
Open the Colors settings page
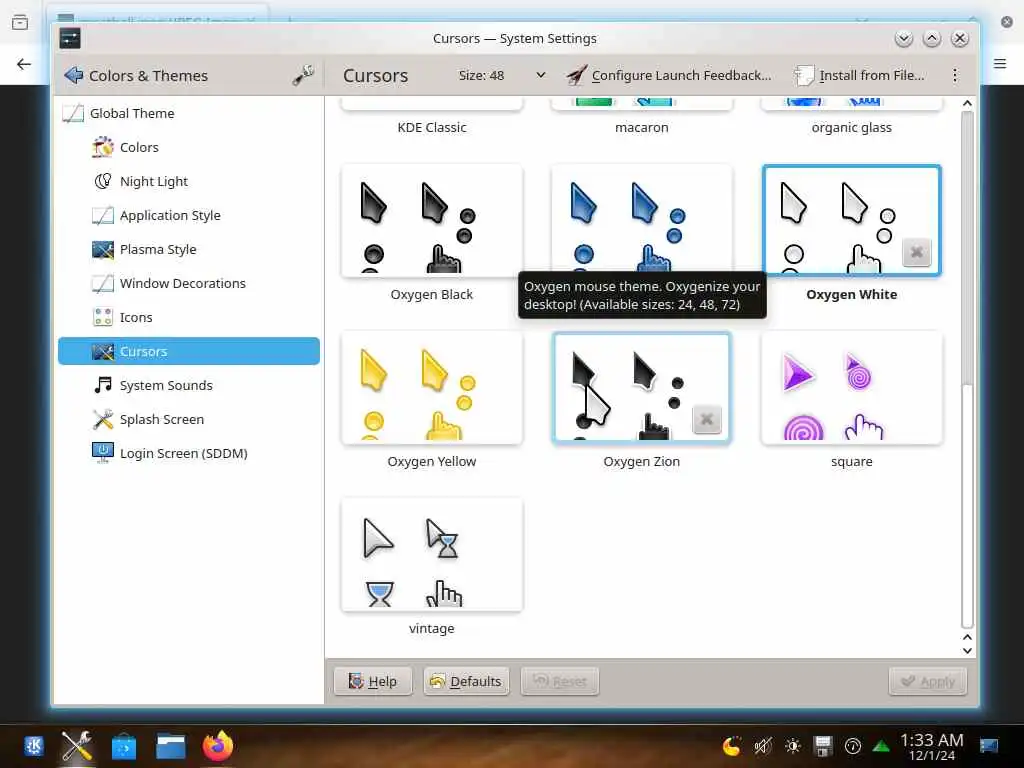188,147
